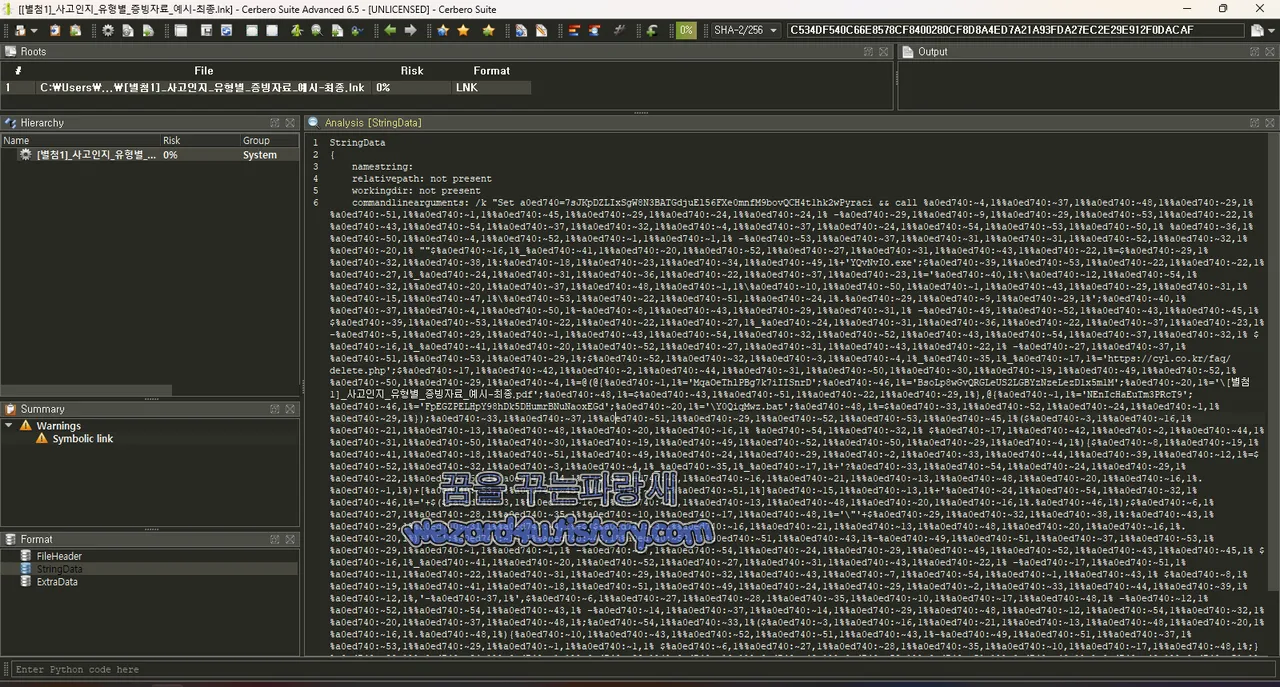Click the gray hash symbol icon
The height and width of the screenshot is (687, 1280).
click(x=620, y=31)
